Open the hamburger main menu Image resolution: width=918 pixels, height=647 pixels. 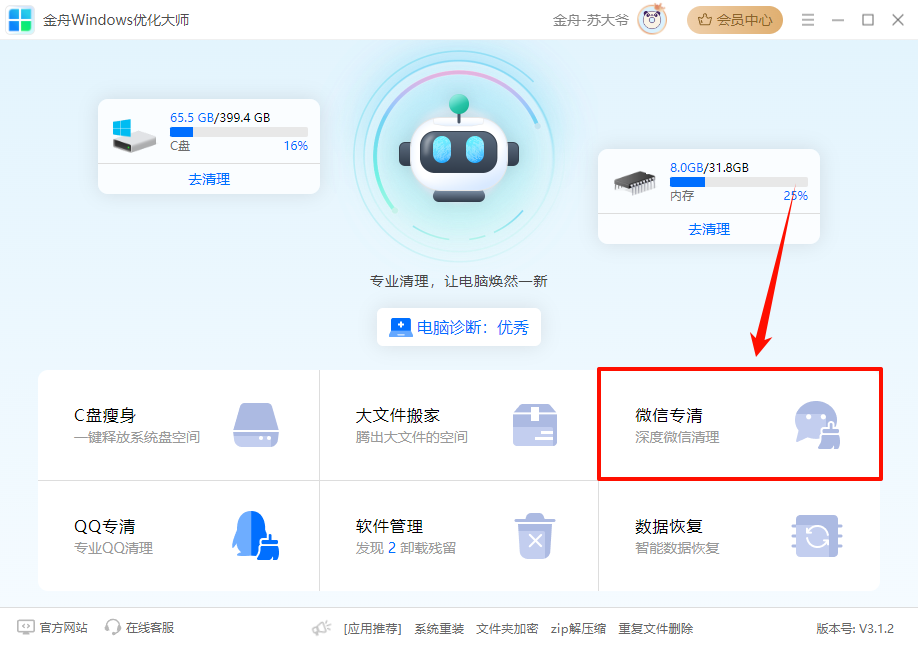[x=808, y=20]
